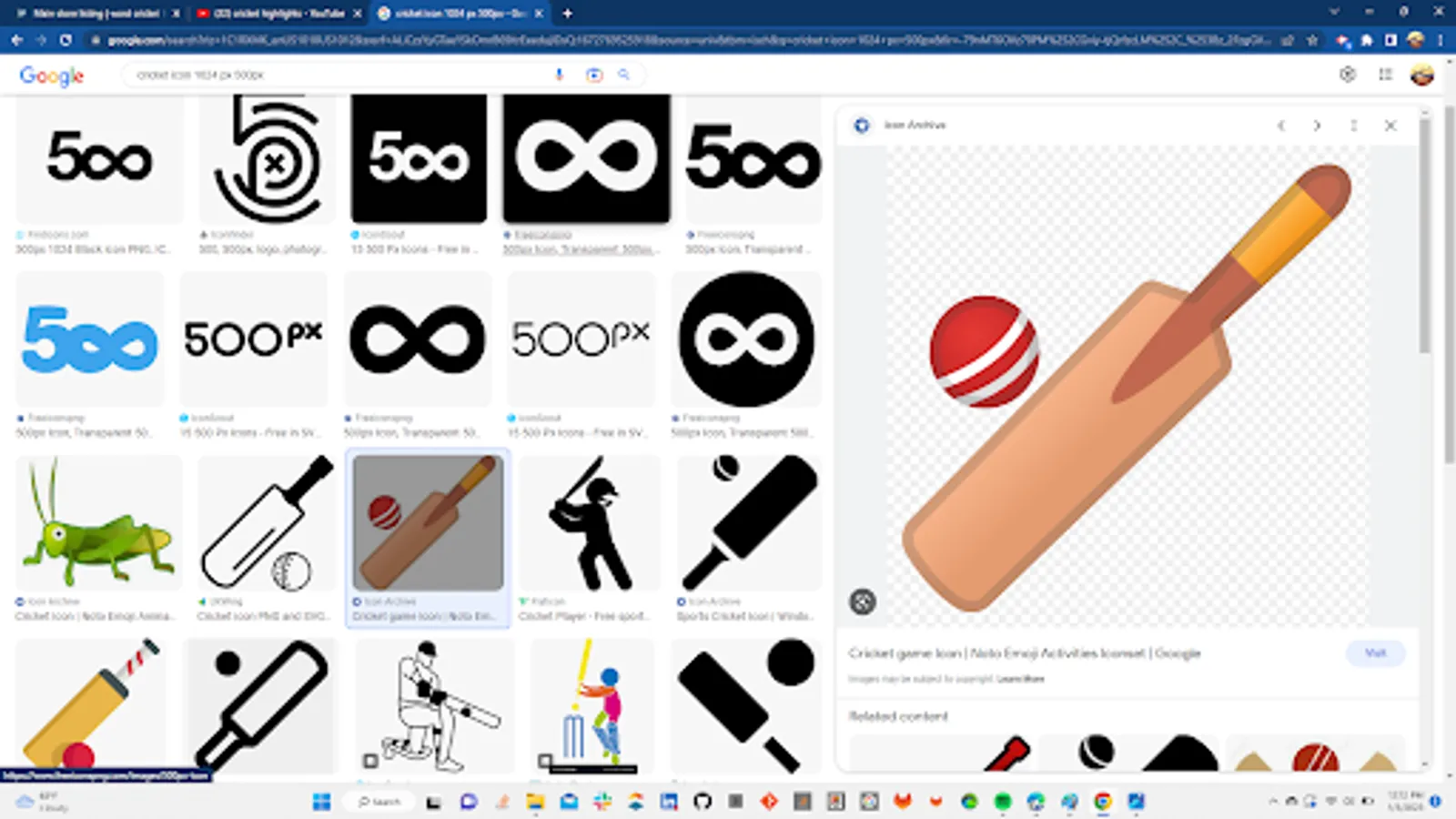The width and height of the screenshot is (1456, 819).
Task: Open the blue 500 icon thumbnail
Action: [90, 339]
